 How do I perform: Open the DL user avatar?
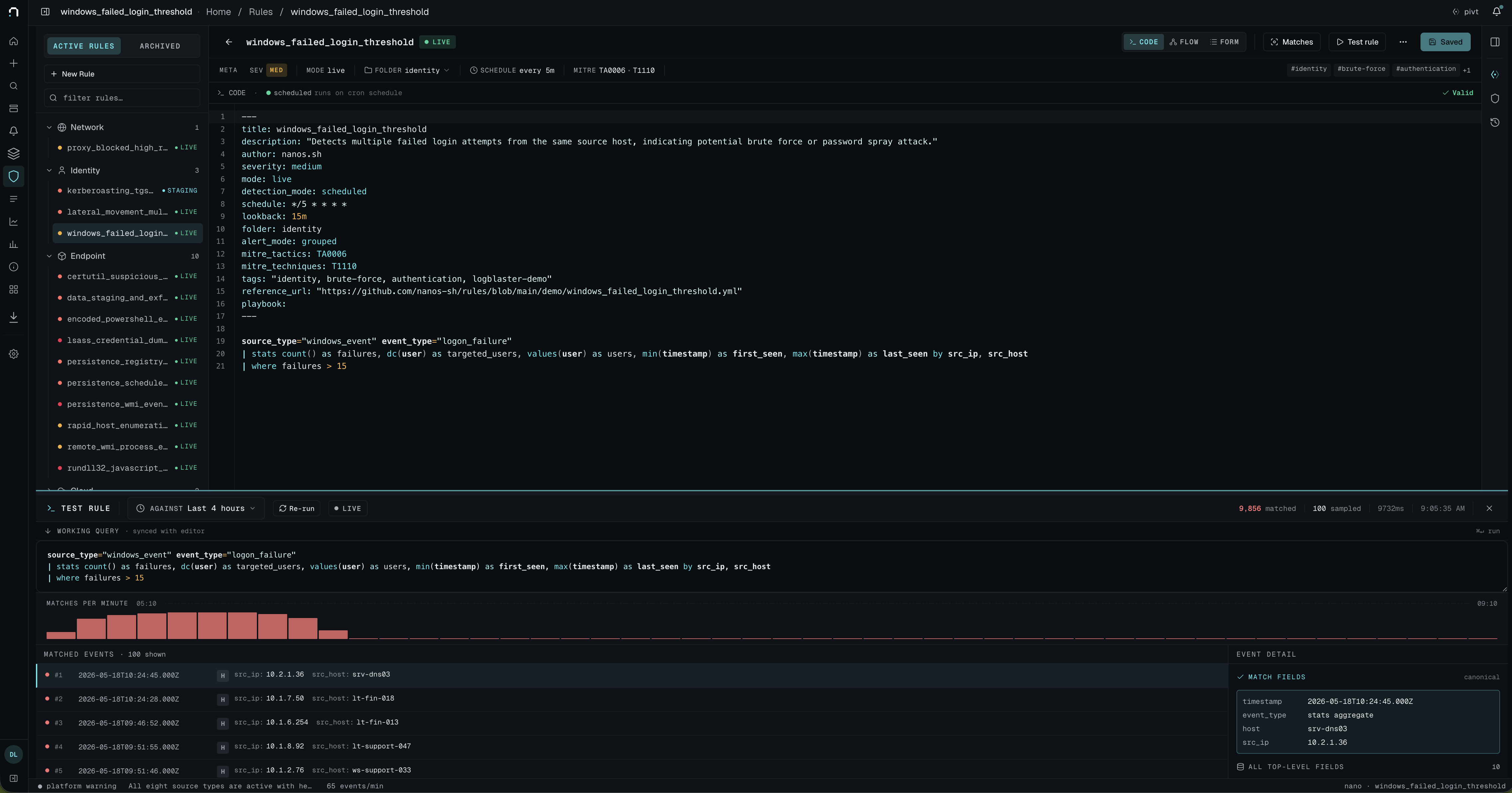(14, 754)
